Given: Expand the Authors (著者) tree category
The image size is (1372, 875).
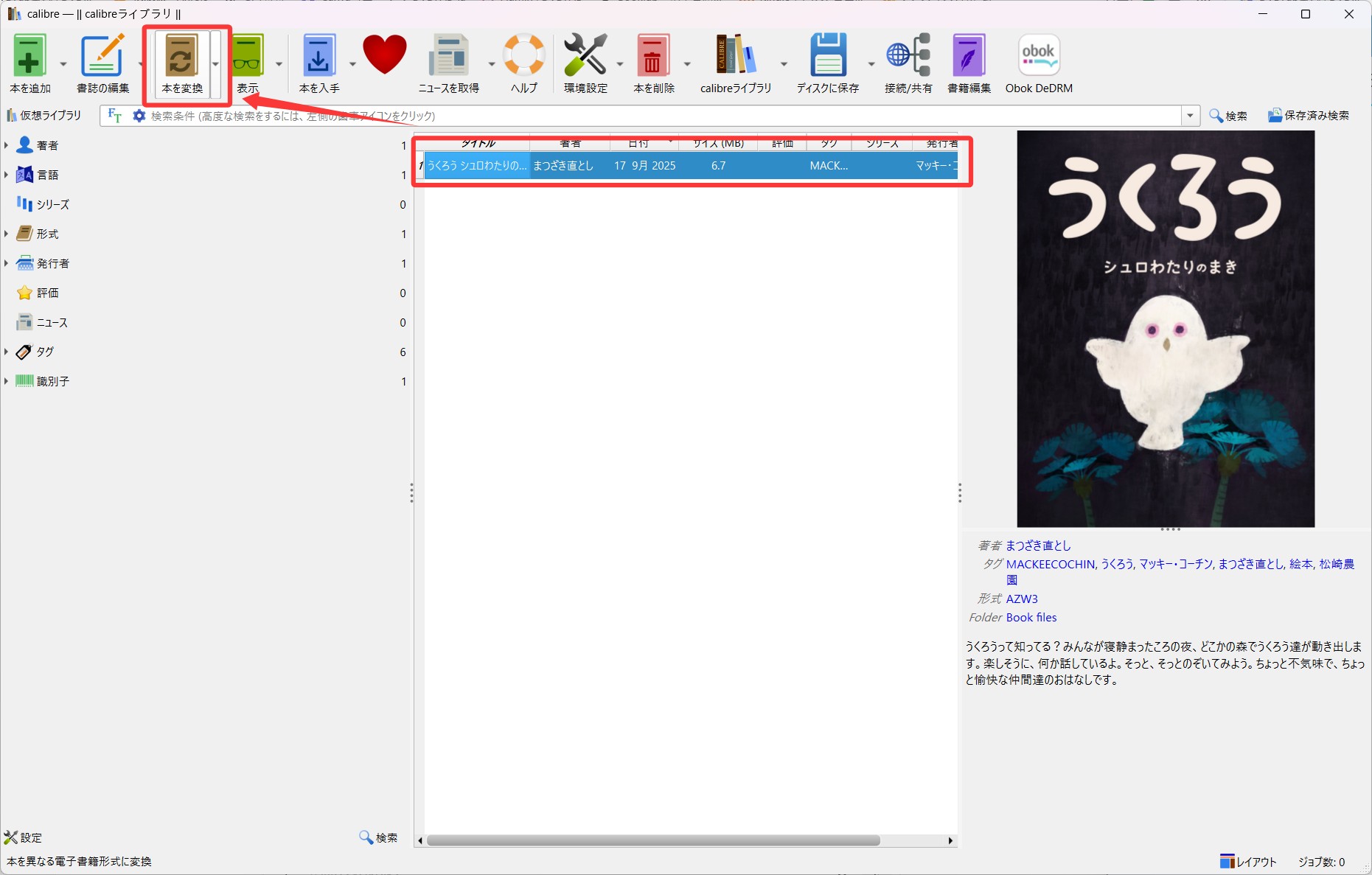Looking at the screenshot, I should point(7,145).
